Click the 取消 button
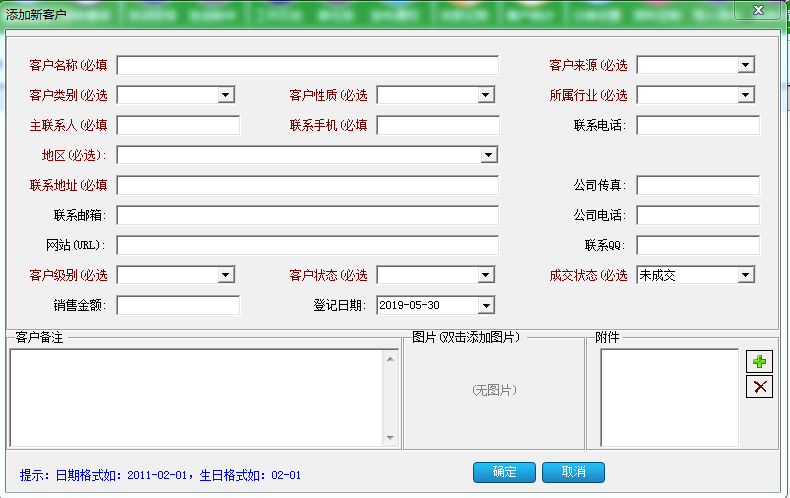This screenshot has height=498, width=790. 573,472
